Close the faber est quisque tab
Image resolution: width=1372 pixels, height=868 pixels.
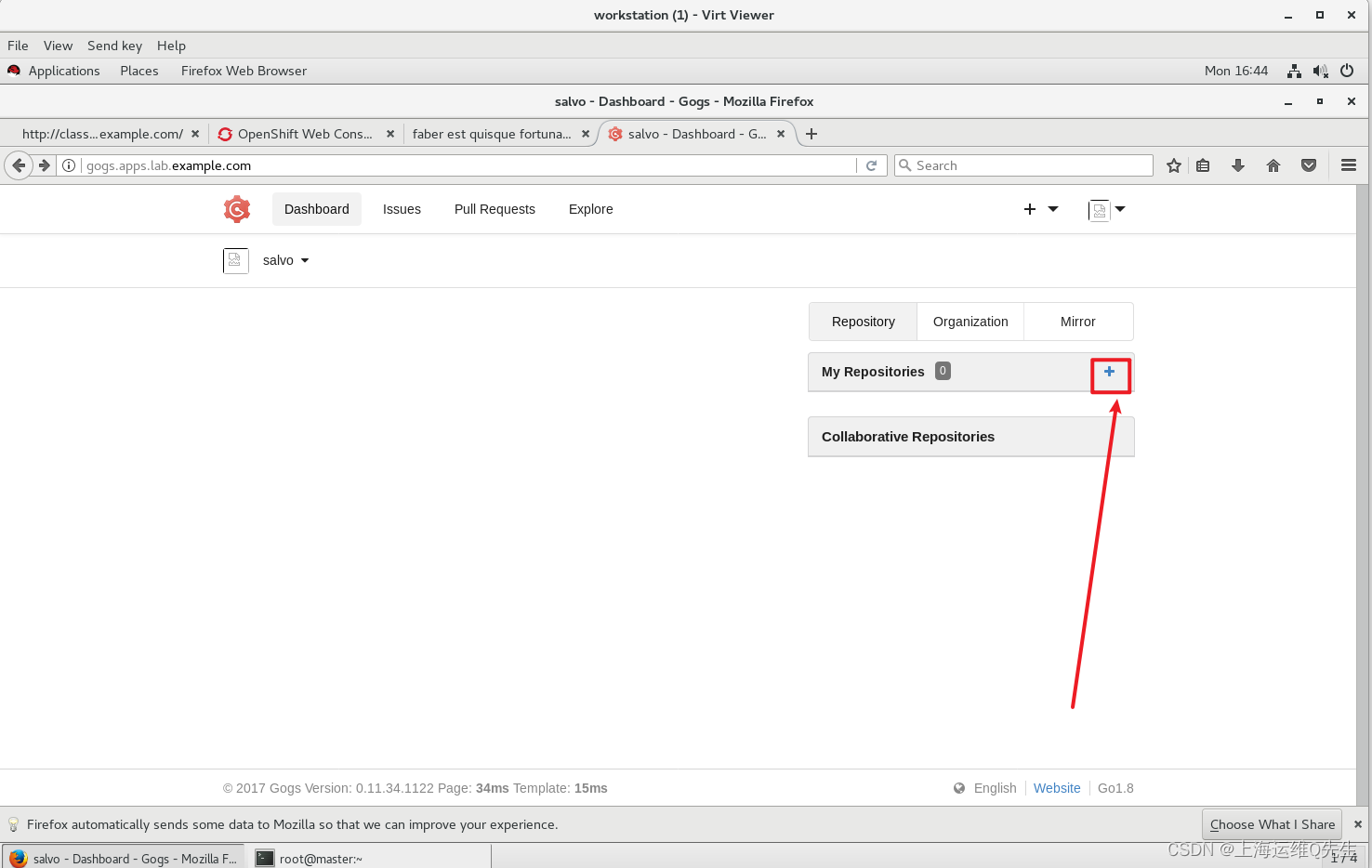586,134
